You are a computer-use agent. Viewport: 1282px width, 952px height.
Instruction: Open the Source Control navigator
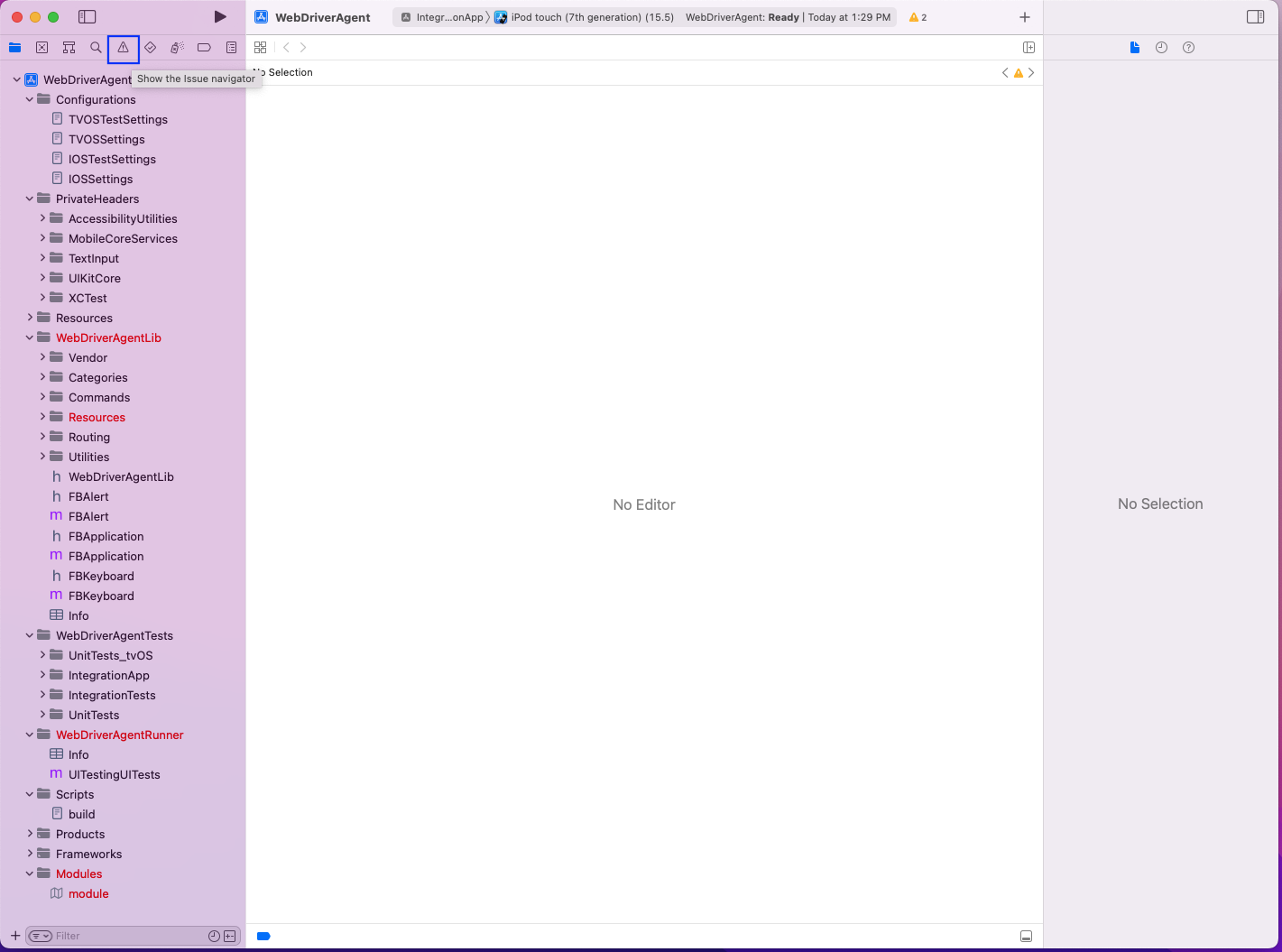click(x=42, y=48)
